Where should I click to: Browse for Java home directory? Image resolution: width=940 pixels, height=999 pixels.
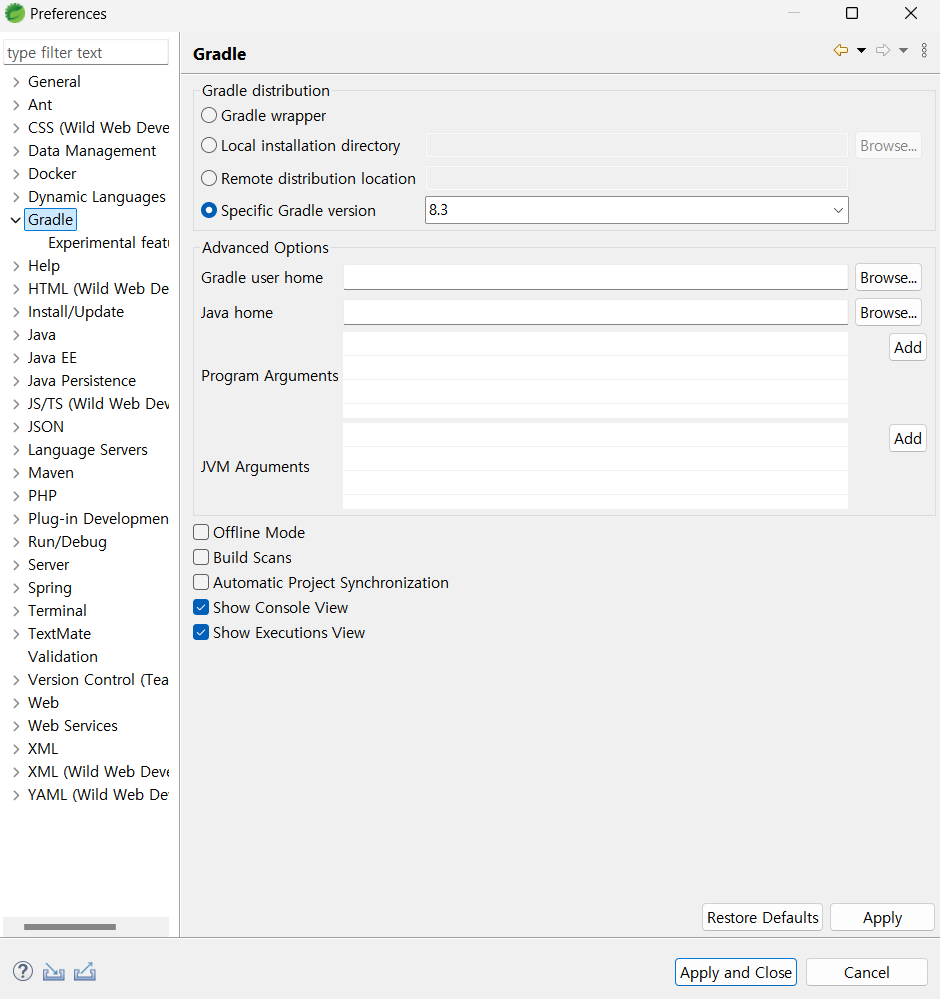pos(888,312)
